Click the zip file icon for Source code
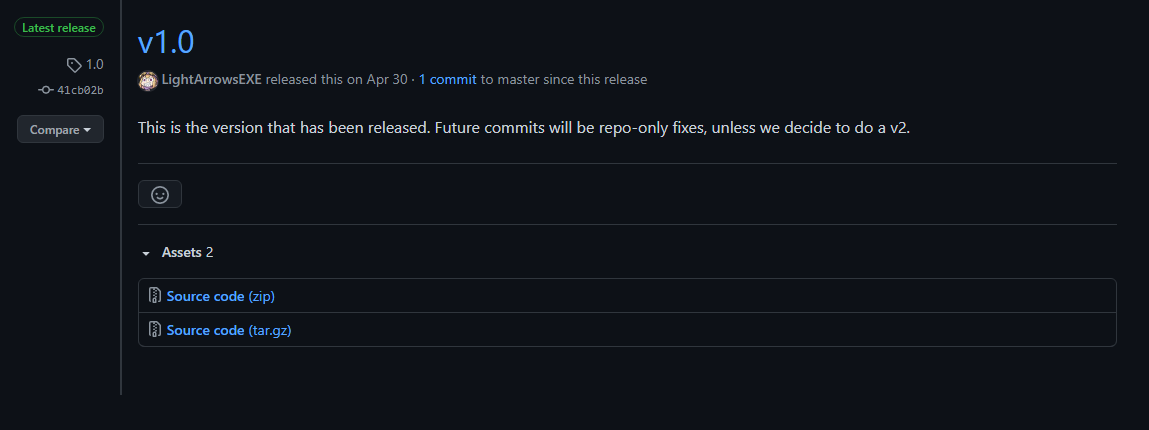This screenshot has width=1149, height=430. (155, 296)
